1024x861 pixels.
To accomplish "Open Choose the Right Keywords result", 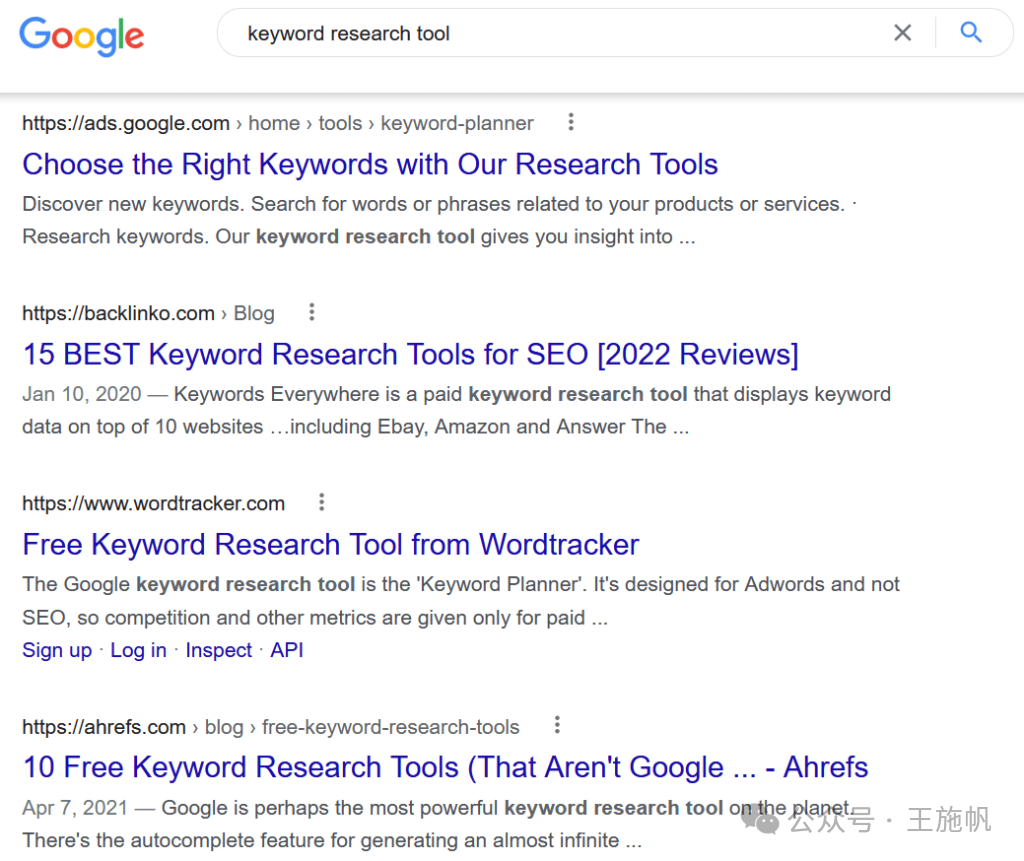I will click(370, 165).
